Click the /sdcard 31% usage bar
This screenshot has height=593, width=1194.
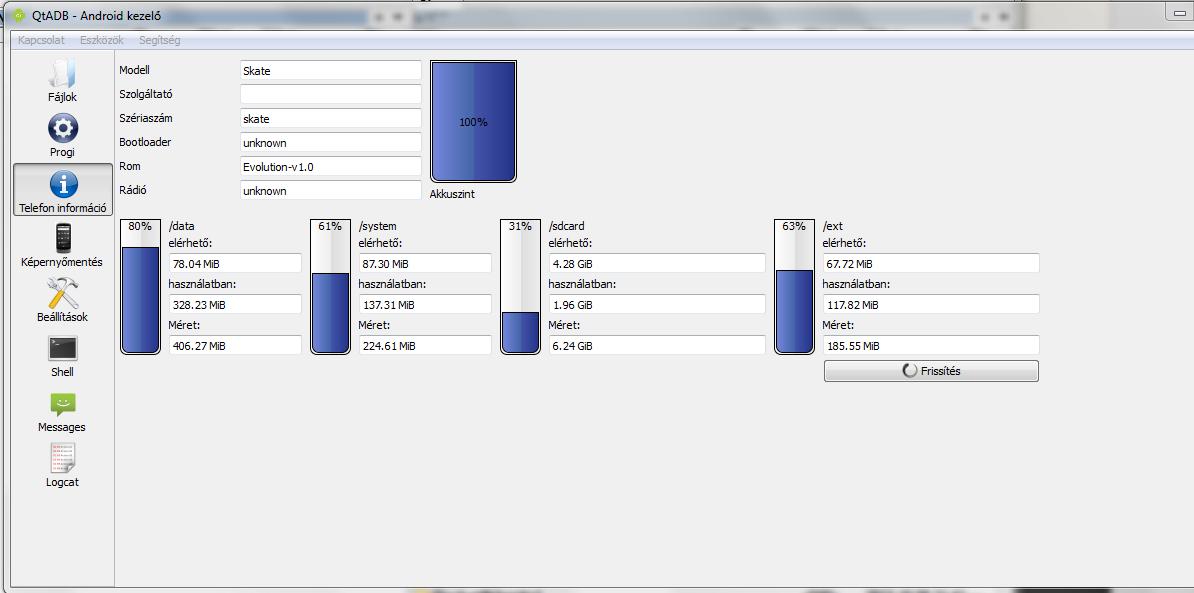pyautogui.click(x=520, y=287)
